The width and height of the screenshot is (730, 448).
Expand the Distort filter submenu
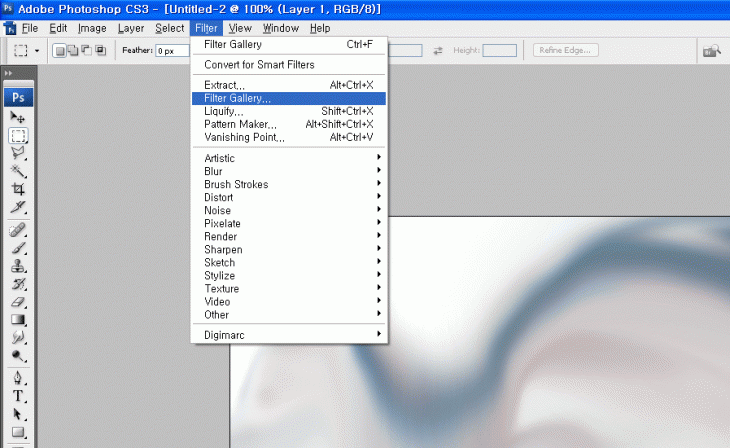289,197
